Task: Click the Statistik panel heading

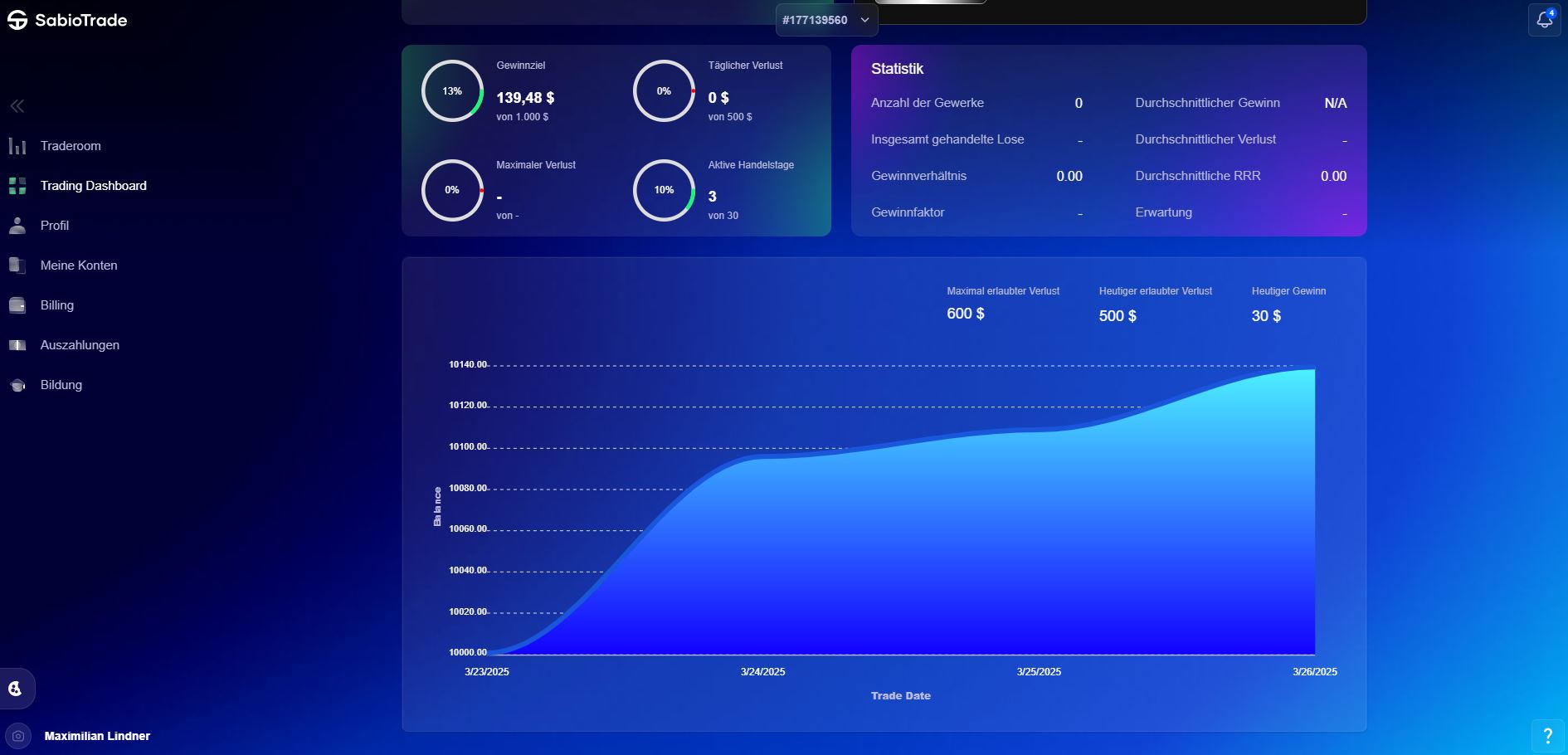Action: pyautogui.click(x=897, y=69)
